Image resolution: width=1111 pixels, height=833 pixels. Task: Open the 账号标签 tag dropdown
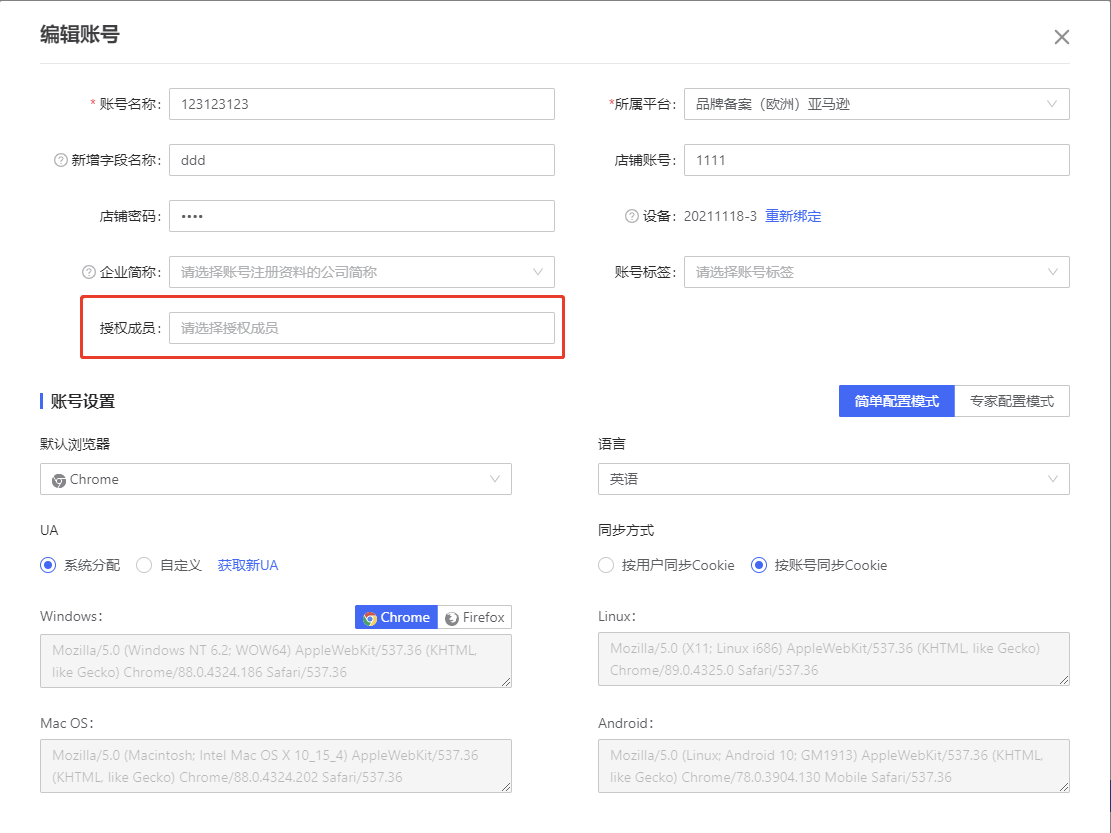pyautogui.click(x=877, y=272)
